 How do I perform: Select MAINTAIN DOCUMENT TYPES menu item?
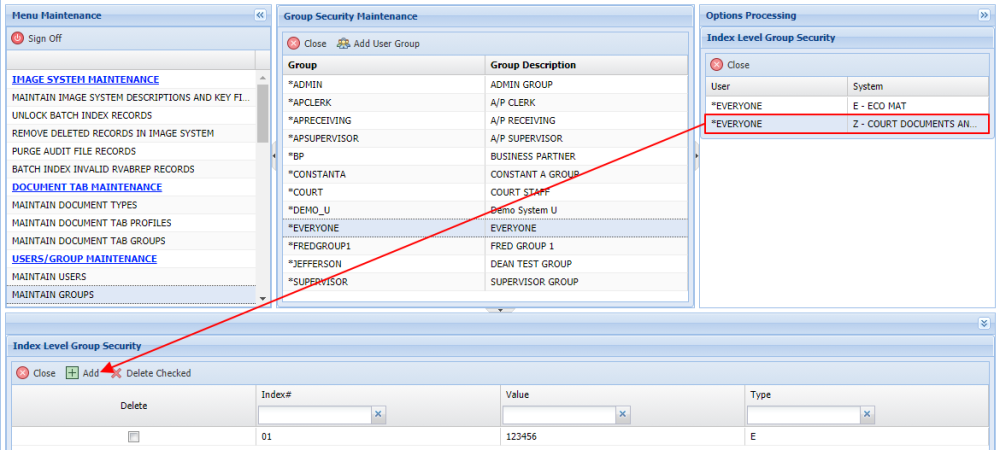click(x=131, y=205)
